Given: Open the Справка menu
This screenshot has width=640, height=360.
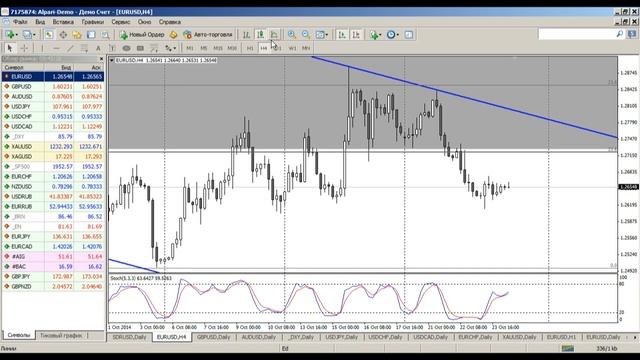Looking at the screenshot, I should (169, 22).
